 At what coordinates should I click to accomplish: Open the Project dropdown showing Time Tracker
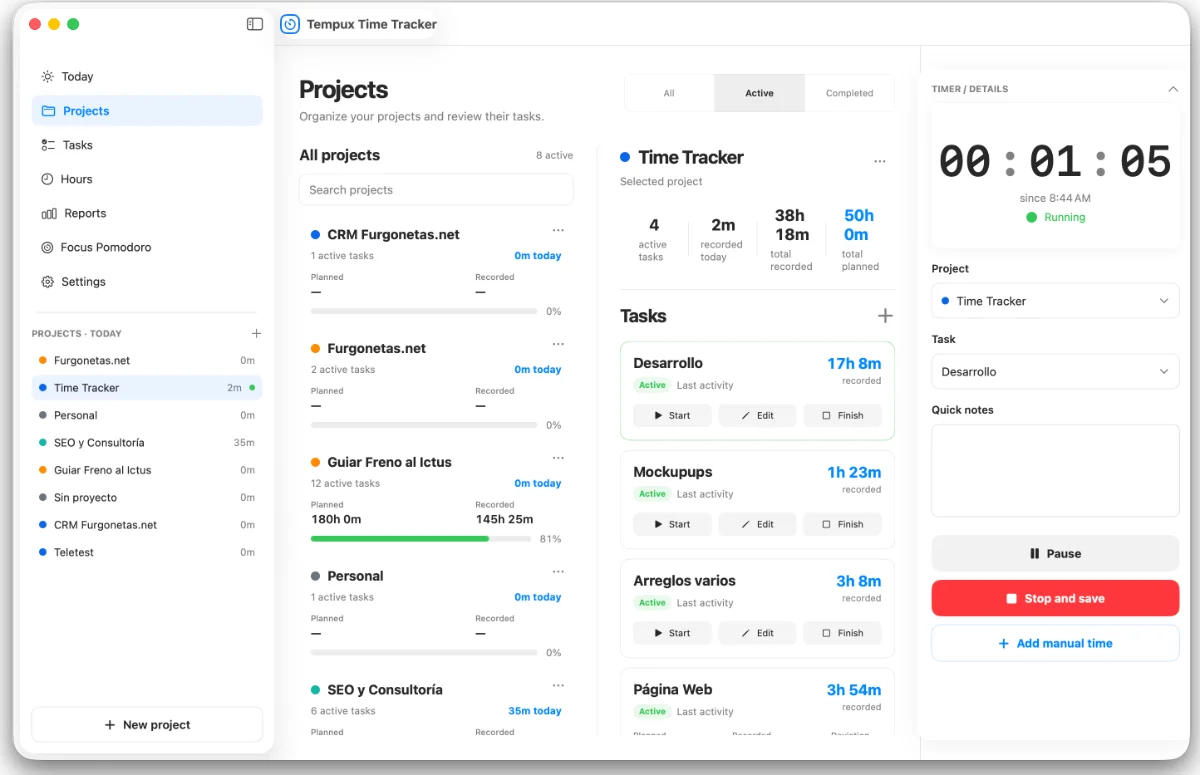[1055, 301]
